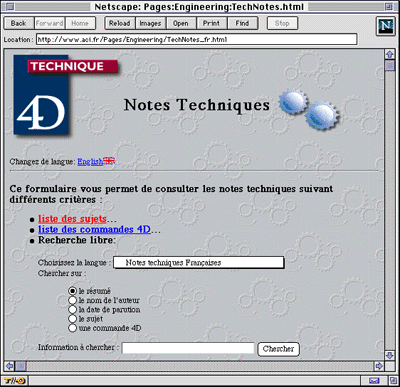Click the security key icon in status bar
Image resolution: width=400 pixels, height=387 pixels.
[x=15, y=380]
